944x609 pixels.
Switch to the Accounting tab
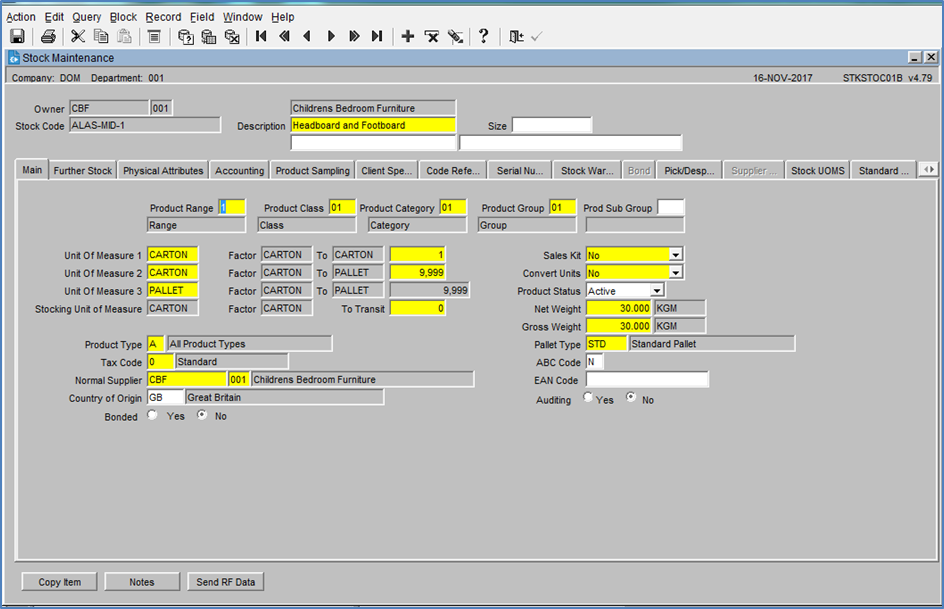(240, 171)
